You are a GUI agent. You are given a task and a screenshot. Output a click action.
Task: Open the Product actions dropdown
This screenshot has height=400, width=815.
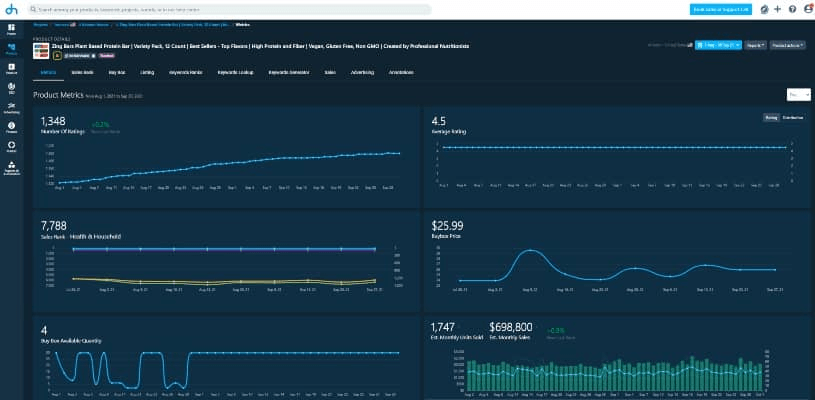coord(787,46)
